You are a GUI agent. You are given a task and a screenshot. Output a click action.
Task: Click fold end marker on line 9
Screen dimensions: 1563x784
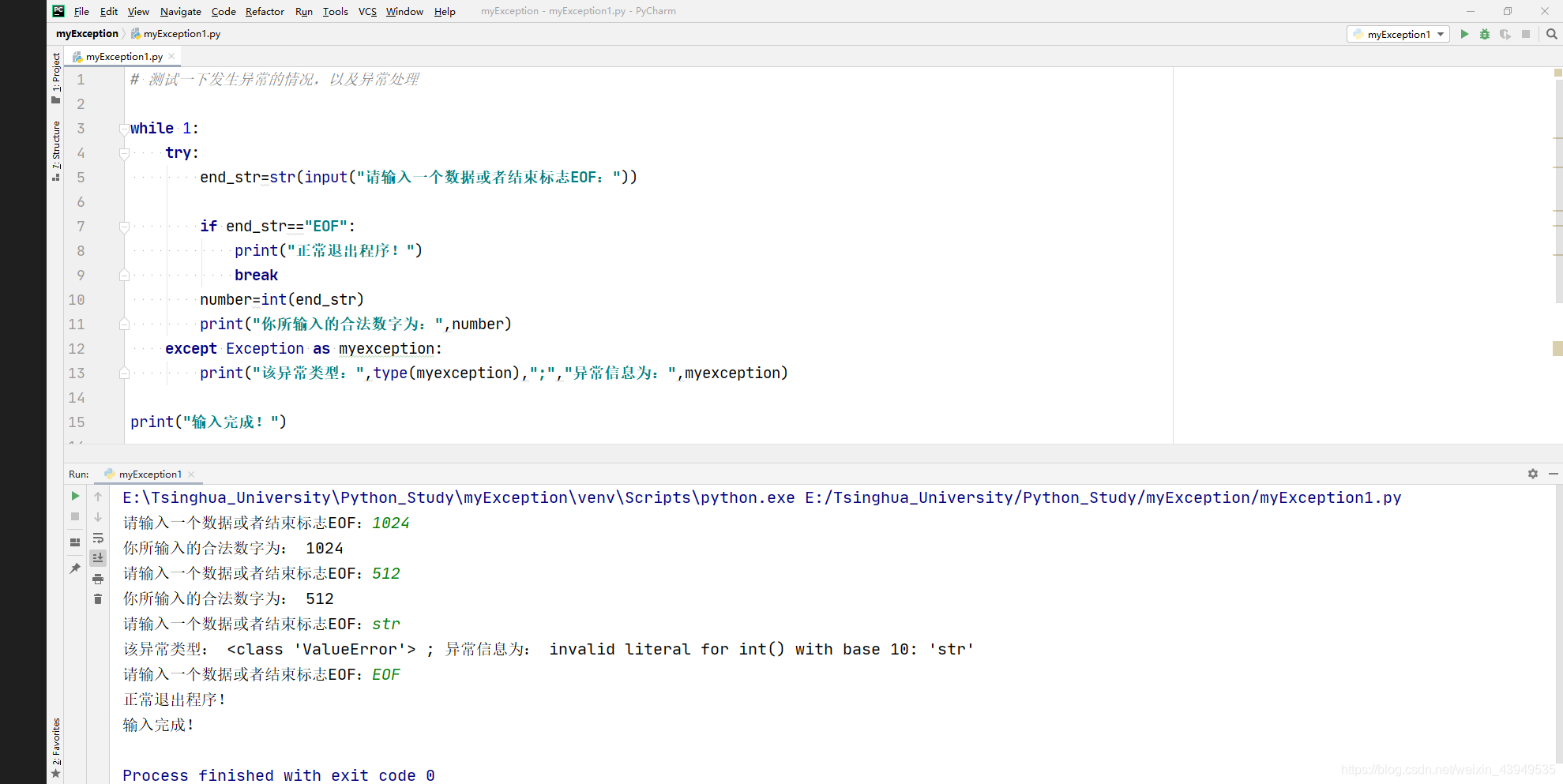pyautogui.click(x=124, y=275)
